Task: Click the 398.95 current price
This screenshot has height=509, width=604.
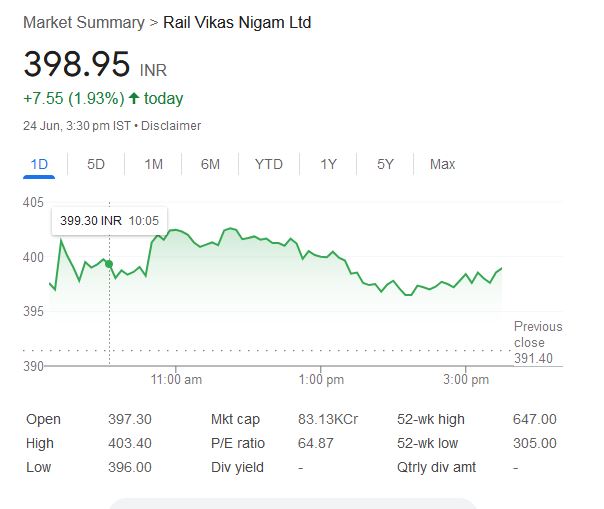Action: tap(77, 65)
